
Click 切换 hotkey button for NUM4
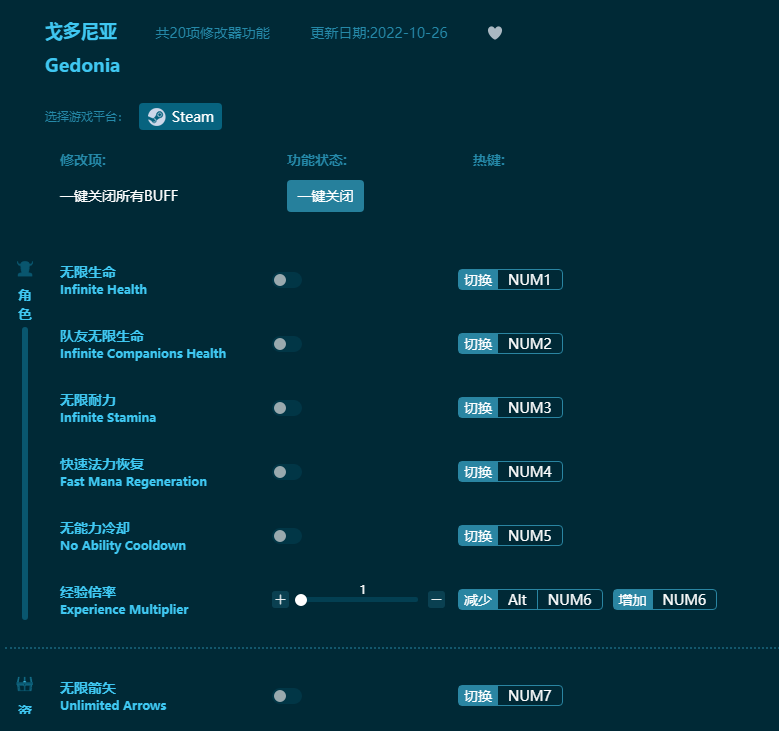pyautogui.click(x=478, y=472)
